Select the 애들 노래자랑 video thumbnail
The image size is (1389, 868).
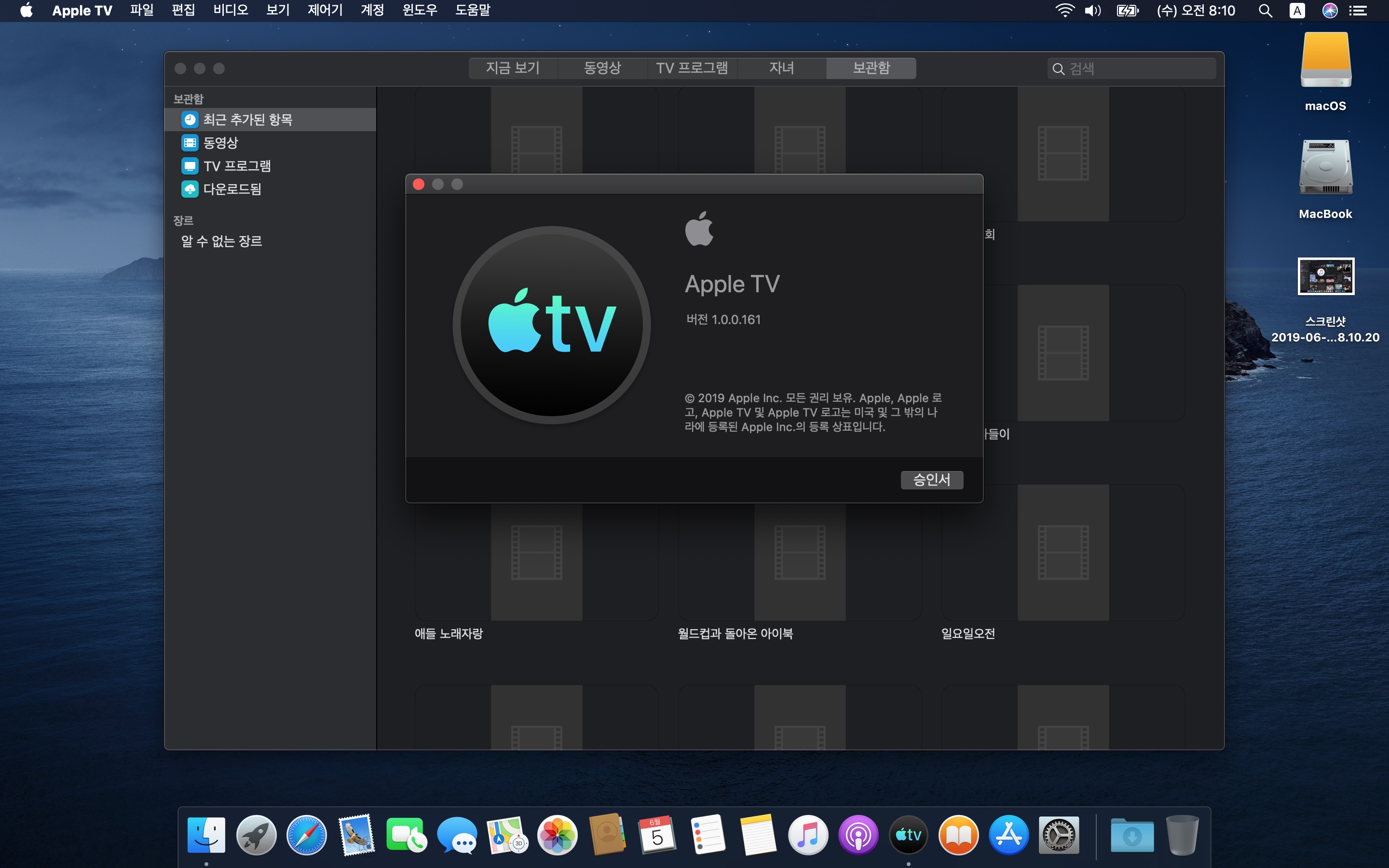536,553
